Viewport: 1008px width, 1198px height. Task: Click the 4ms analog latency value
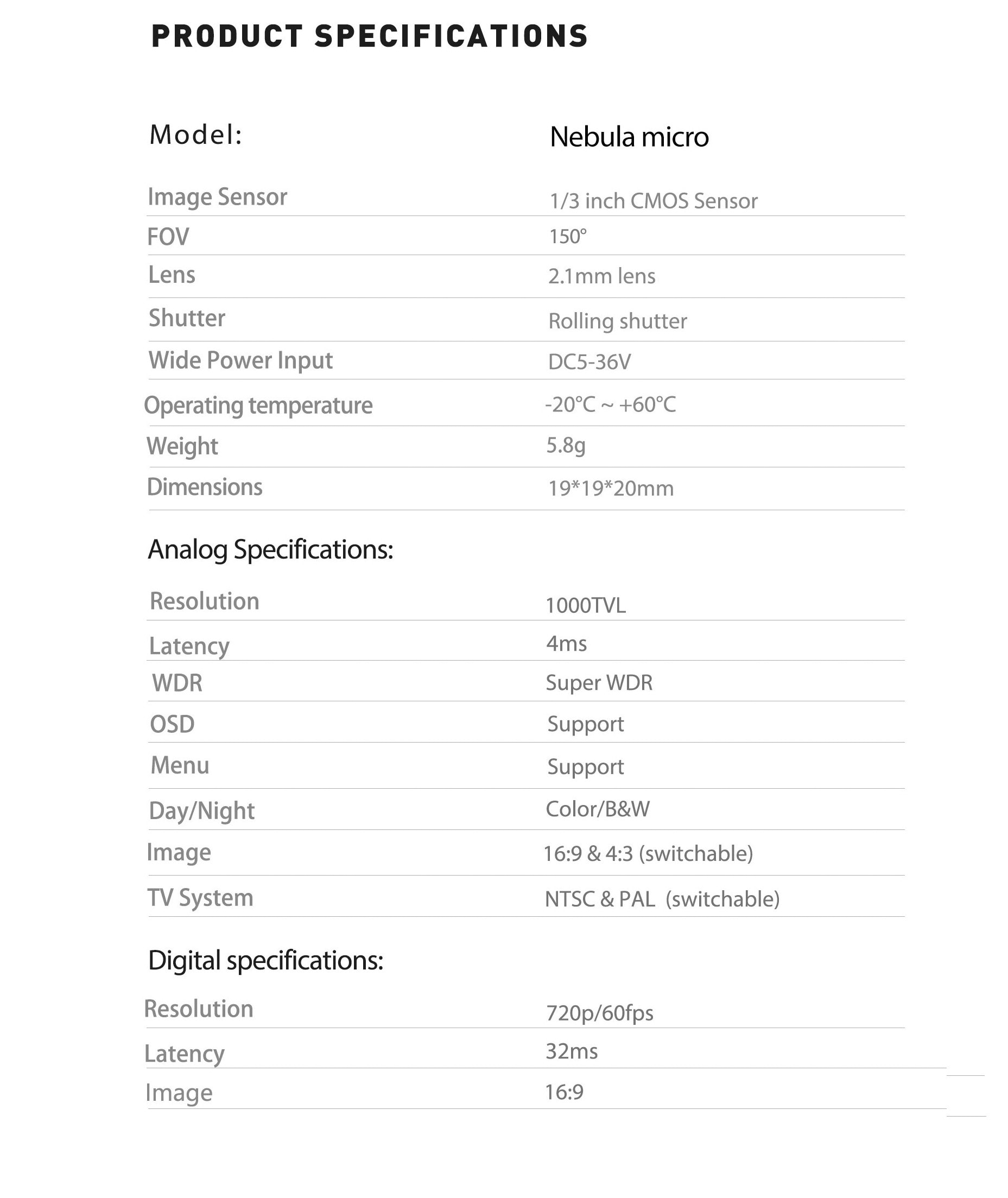click(566, 644)
